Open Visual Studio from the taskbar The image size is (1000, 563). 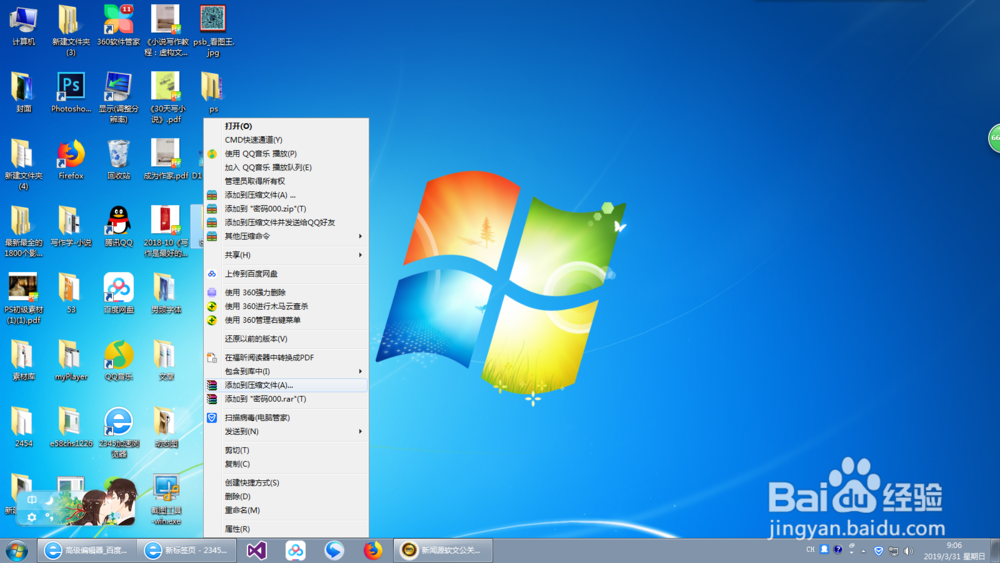pyautogui.click(x=256, y=550)
